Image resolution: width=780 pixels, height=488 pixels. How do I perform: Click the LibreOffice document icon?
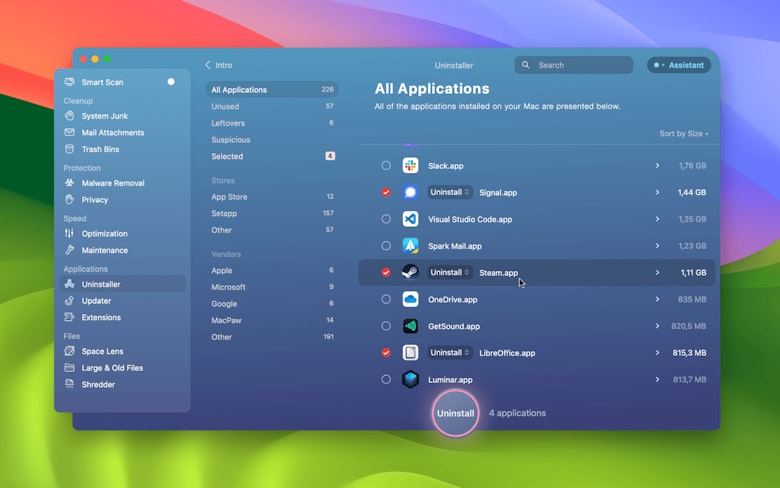pyautogui.click(x=410, y=353)
